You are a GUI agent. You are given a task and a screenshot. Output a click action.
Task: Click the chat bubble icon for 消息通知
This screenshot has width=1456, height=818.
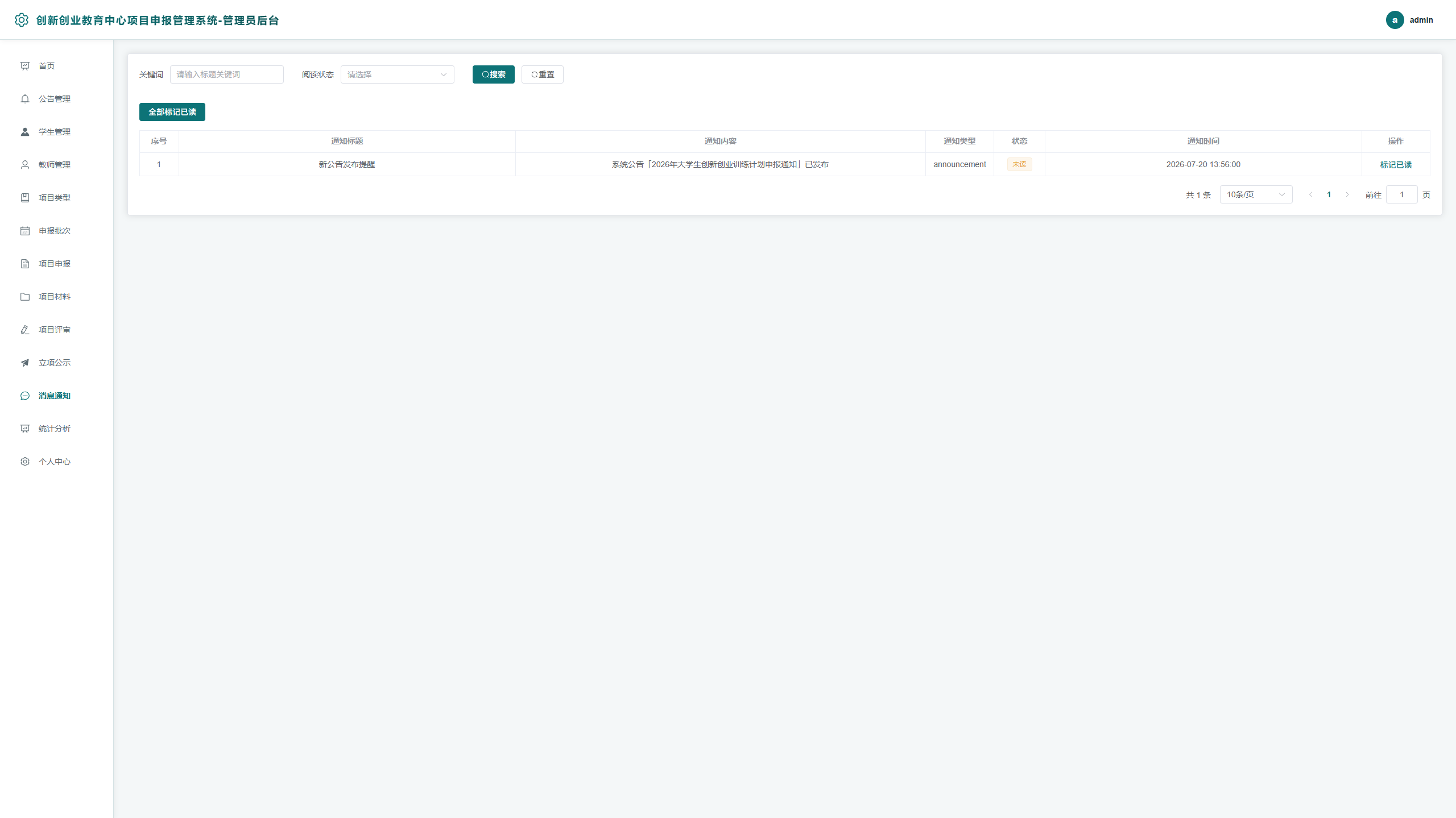point(25,396)
